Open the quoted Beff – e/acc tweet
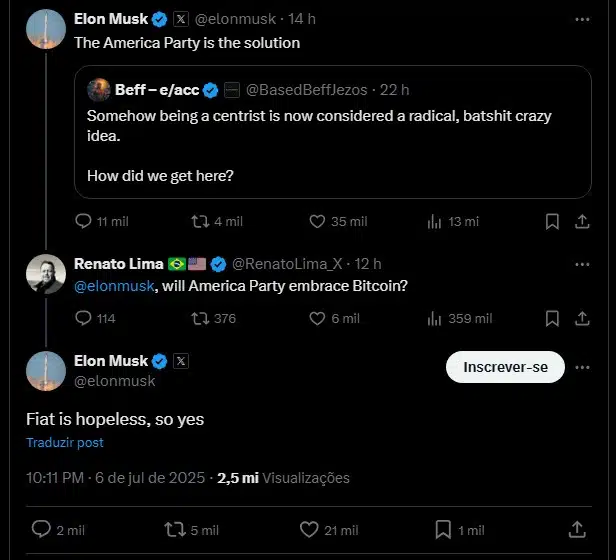Image resolution: width=616 pixels, height=560 pixels. click(333, 132)
